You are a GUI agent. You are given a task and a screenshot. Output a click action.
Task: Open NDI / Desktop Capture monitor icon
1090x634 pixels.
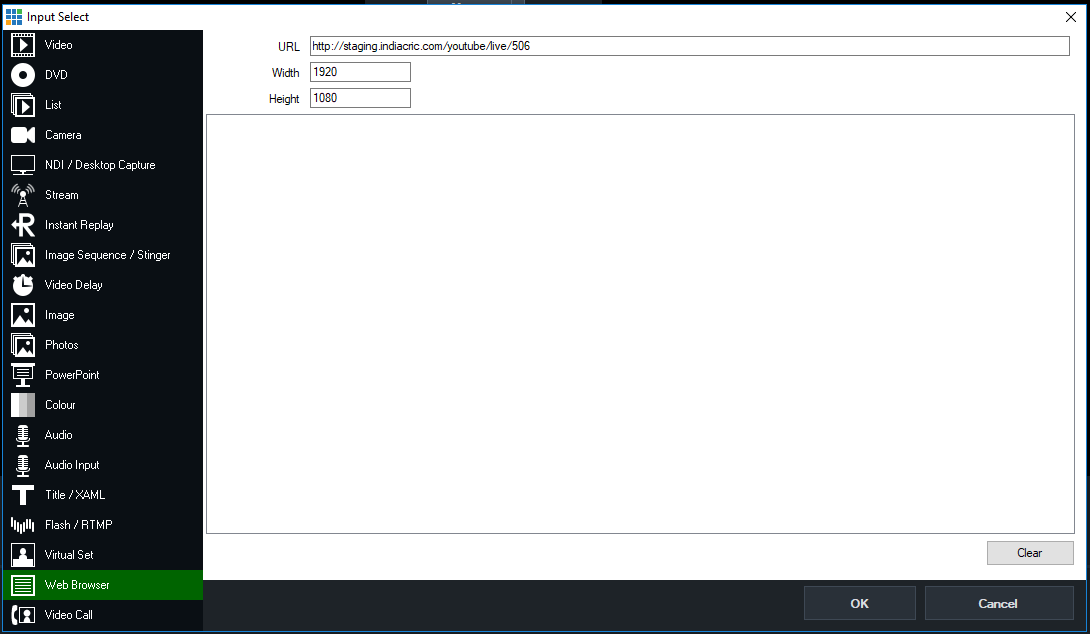(x=23, y=165)
